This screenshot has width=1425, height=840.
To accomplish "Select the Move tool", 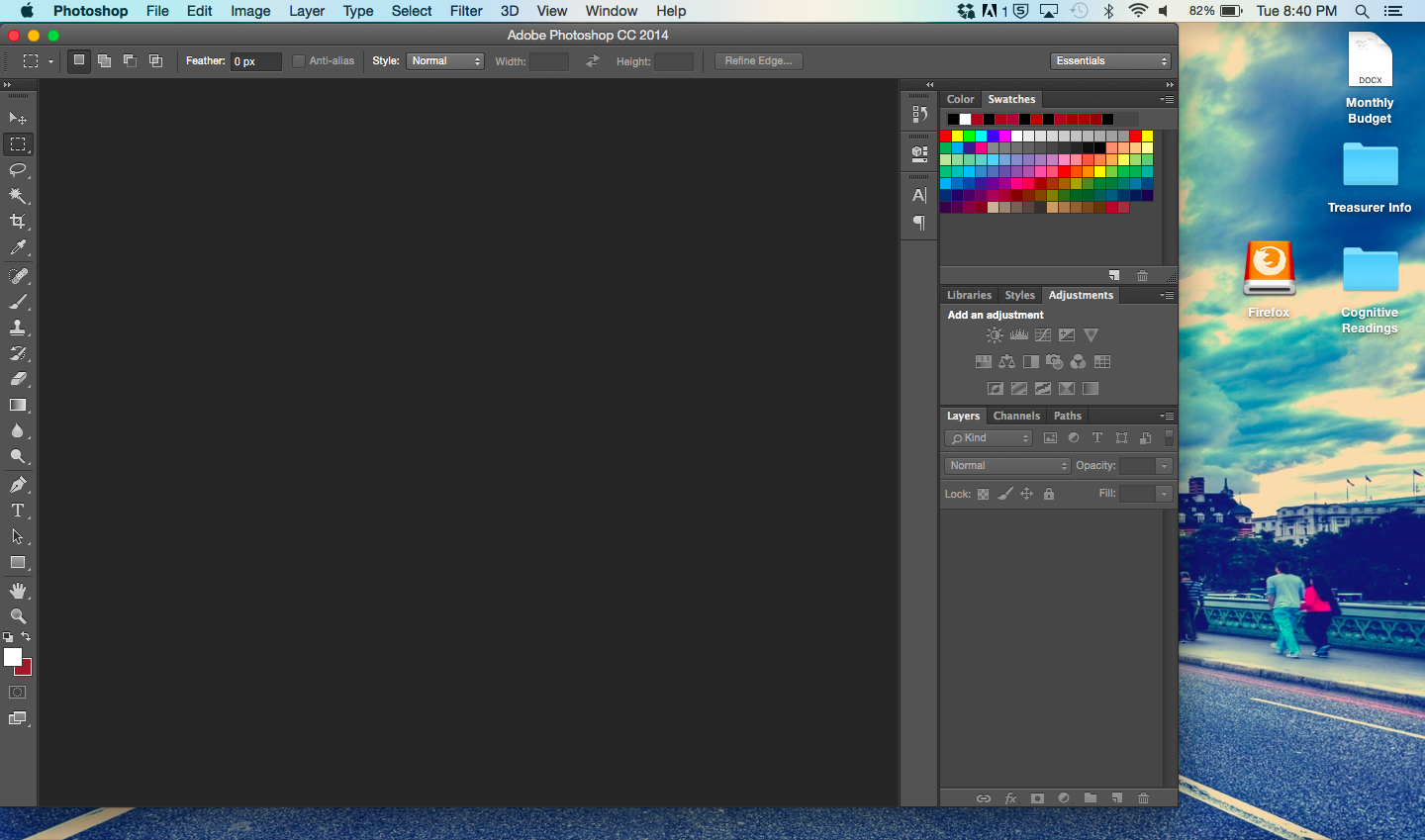I will (x=18, y=118).
